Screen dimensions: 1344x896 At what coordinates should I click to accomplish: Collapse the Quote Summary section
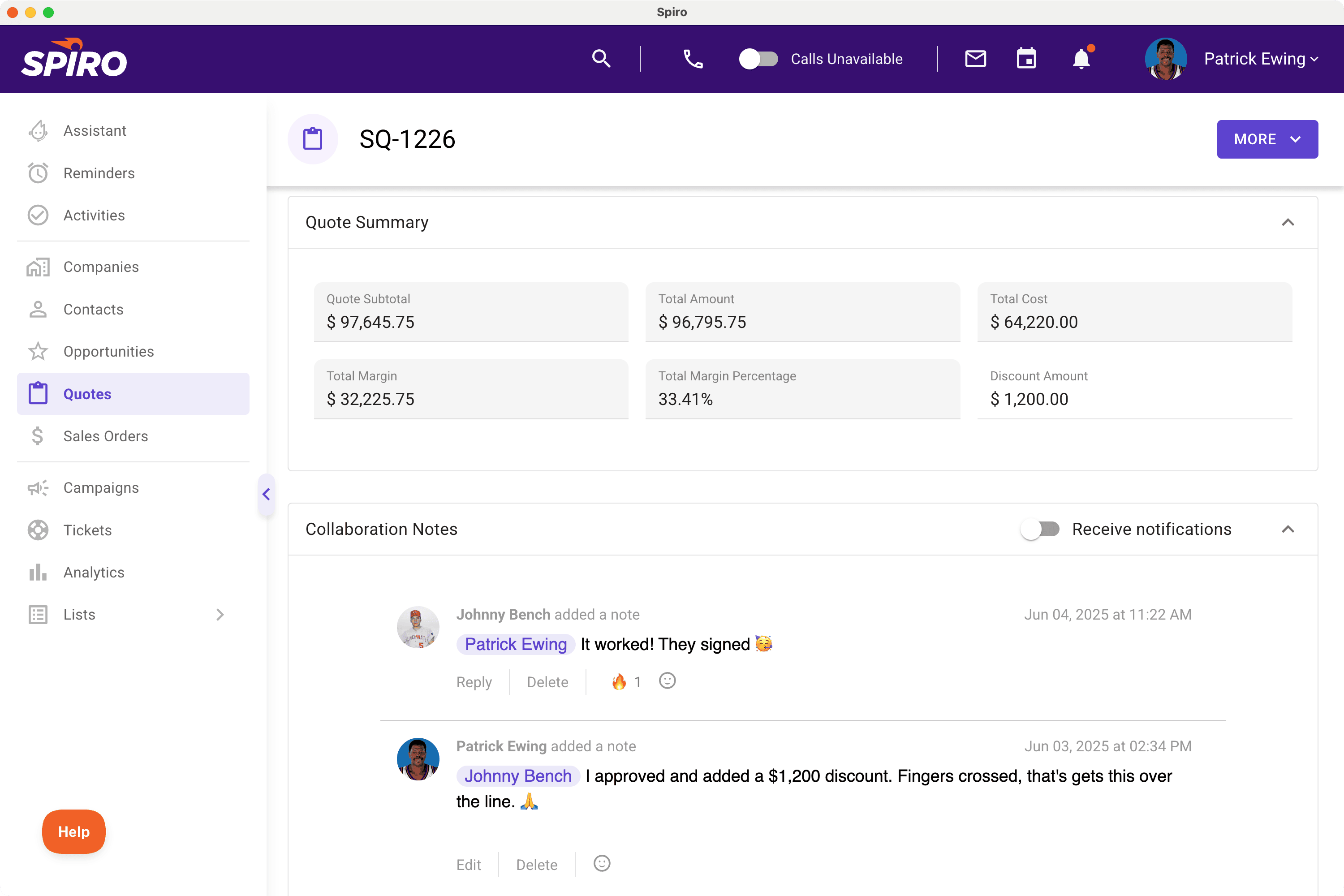point(1288,222)
